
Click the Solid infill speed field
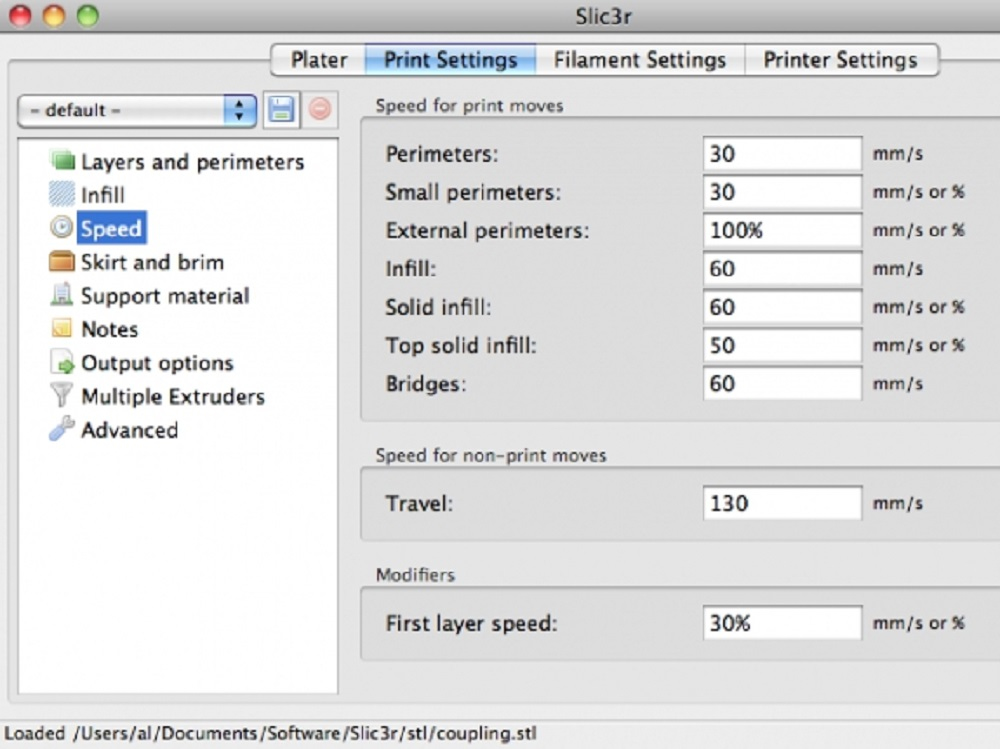(x=783, y=307)
